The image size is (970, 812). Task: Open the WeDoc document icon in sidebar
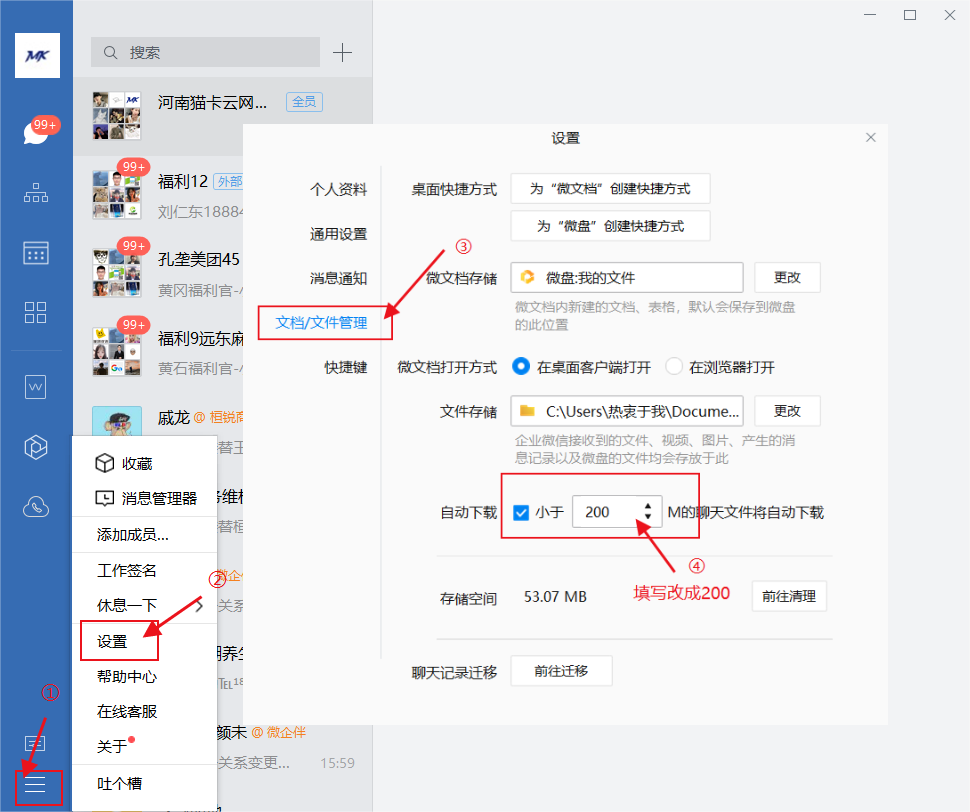tap(36, 387)
